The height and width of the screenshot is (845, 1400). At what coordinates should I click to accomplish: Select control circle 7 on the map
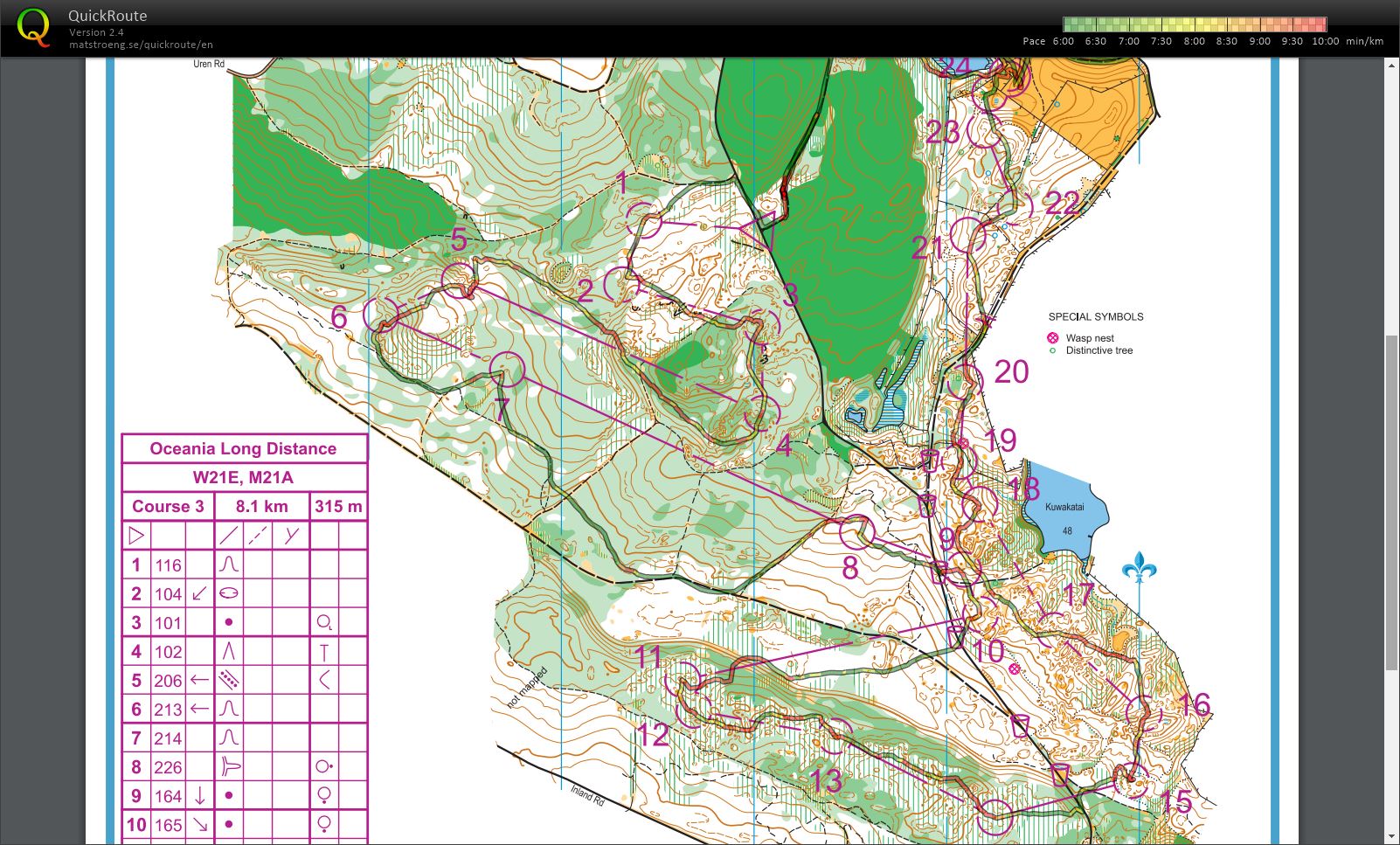(x=508, y=369)
